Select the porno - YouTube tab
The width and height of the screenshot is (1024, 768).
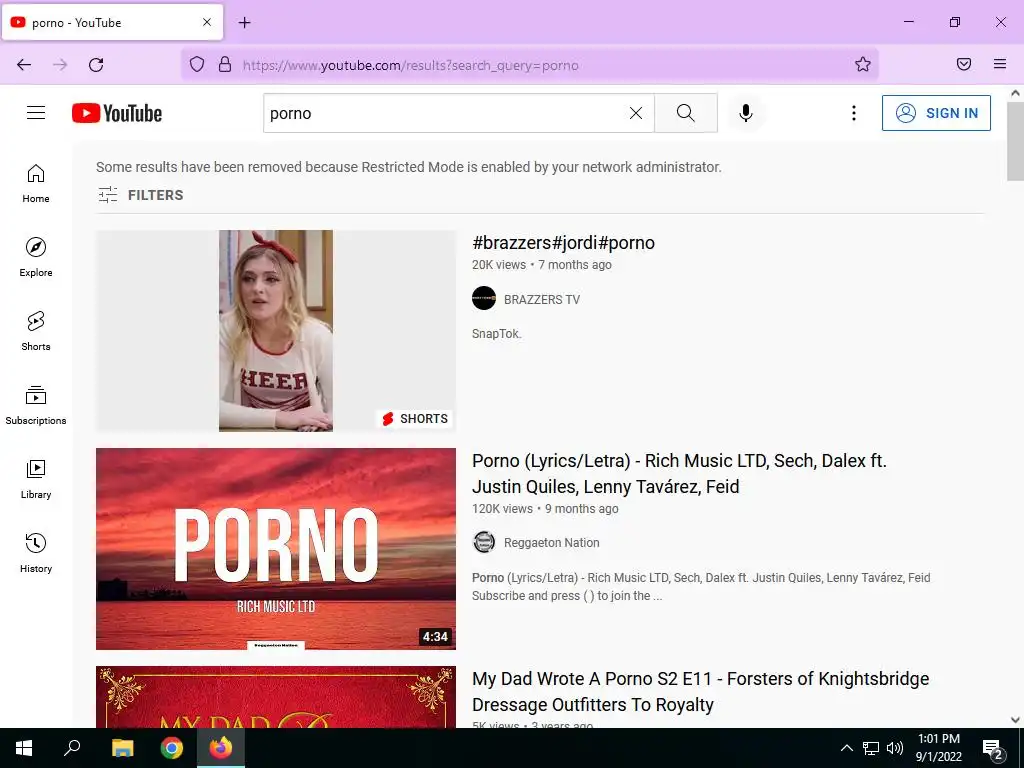(x=112, y=22)
